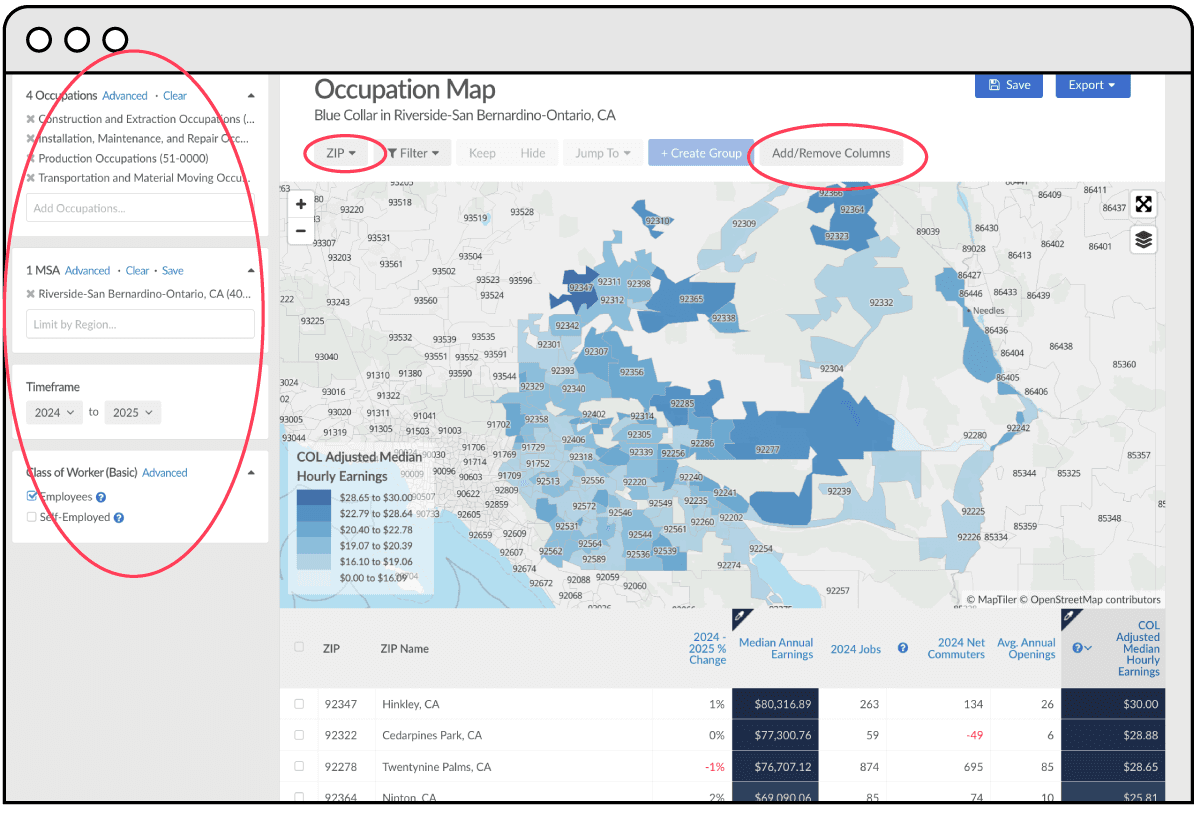The width and height of the screenshot is (1200, 813).
Task: Click help icon beside 2024 Jobs column
Action: tap(902, 649)
